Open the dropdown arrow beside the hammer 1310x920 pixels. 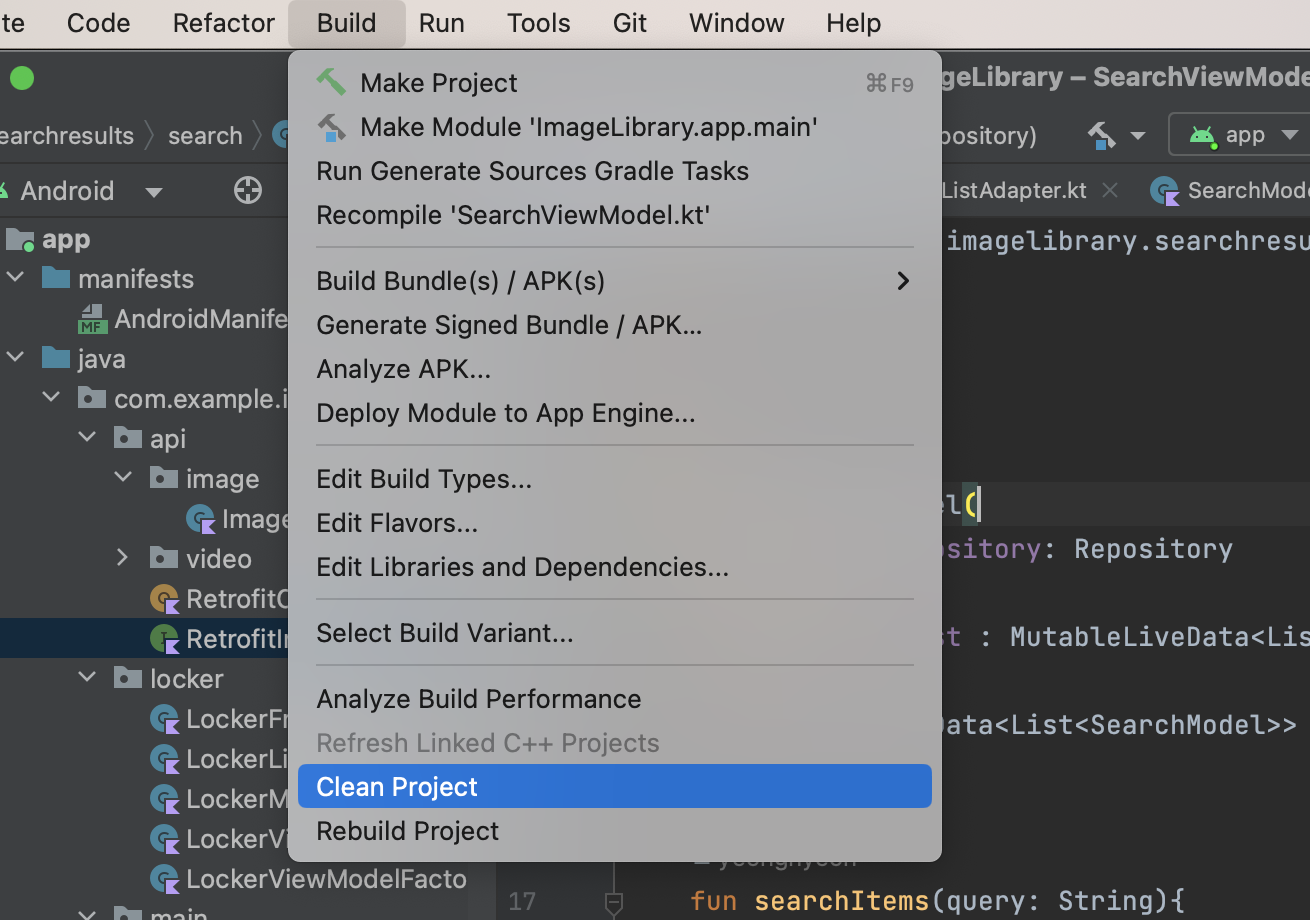click(1138, 135)
